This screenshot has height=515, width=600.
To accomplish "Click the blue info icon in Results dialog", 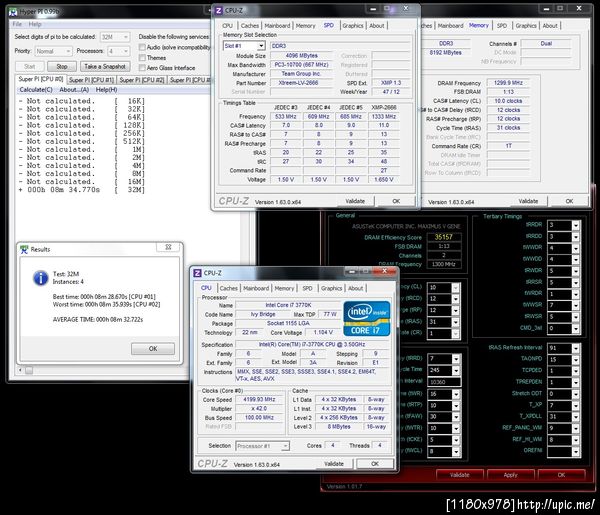I will click(x=41, y=278).
